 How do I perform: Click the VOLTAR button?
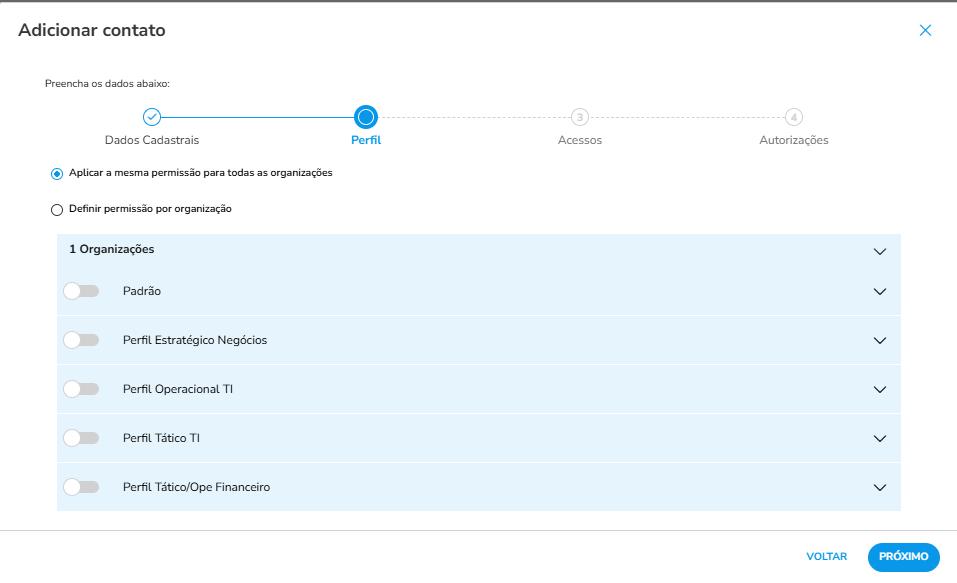tap(826, 557)
